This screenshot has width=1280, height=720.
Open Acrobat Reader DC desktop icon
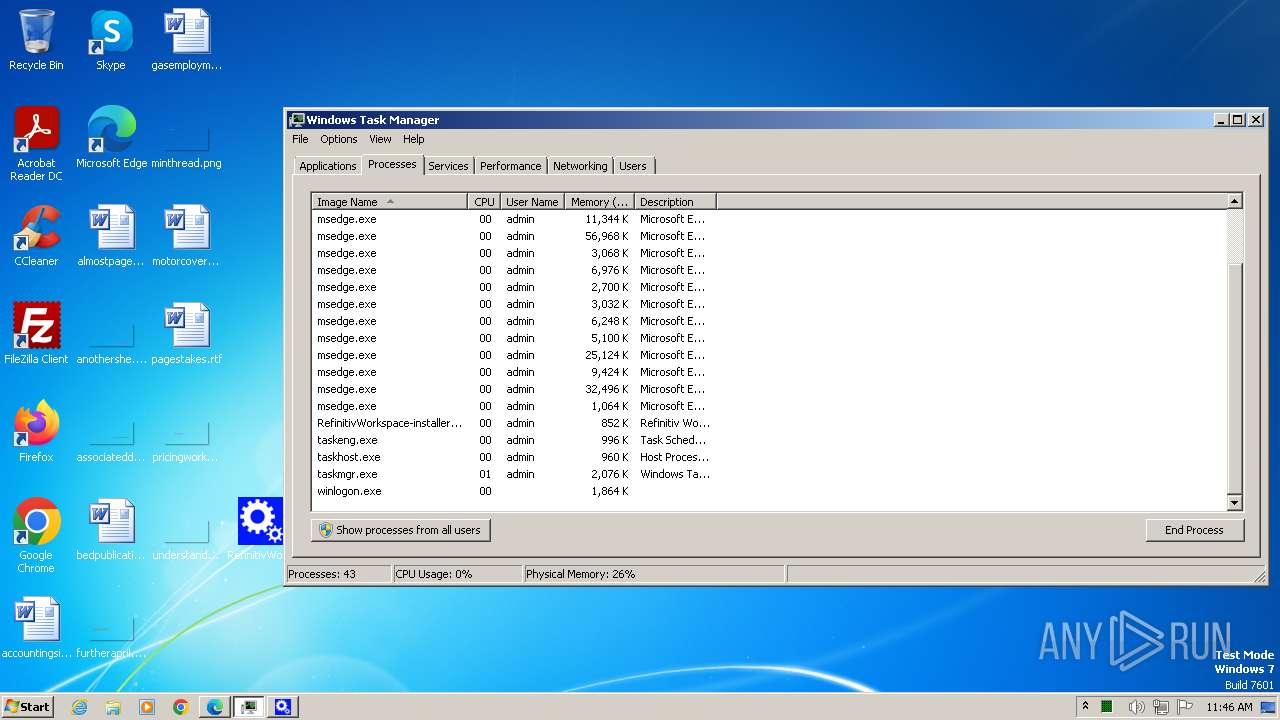[x=36, y=143]
